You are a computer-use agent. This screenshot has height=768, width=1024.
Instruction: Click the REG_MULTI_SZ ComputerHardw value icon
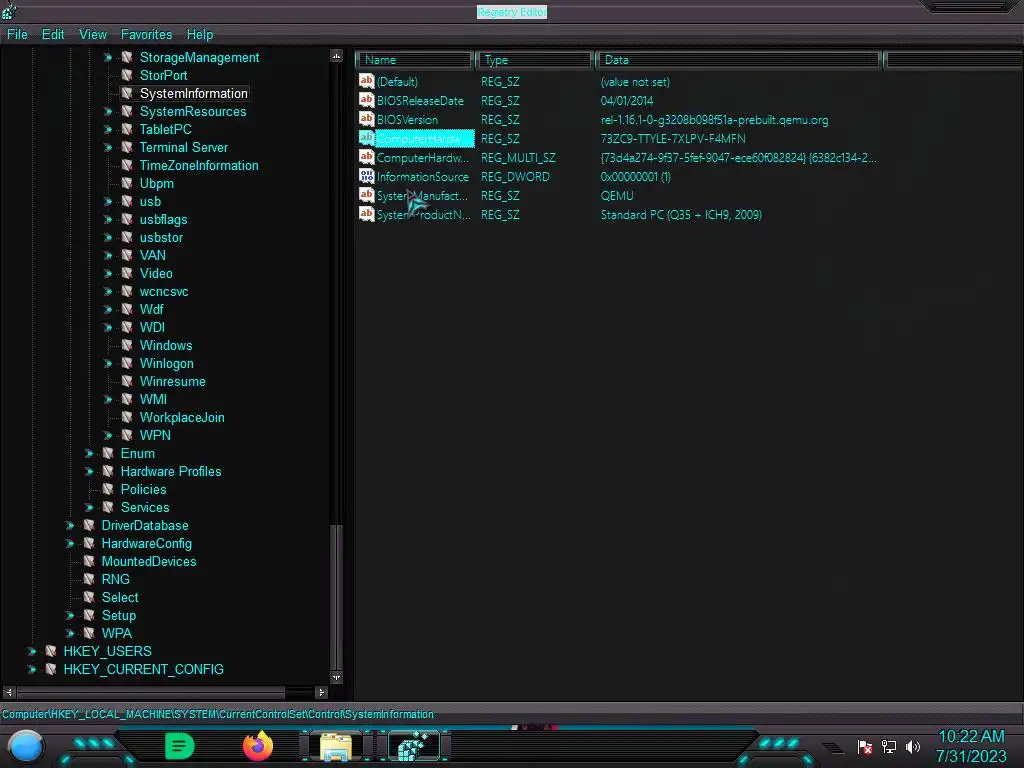pyautogui.click(x=366, y=157)
